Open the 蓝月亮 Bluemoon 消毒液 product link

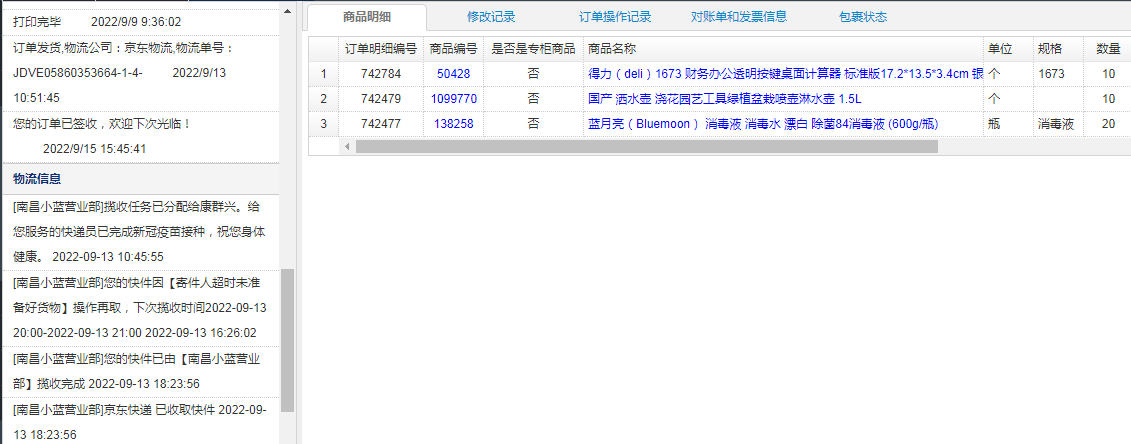(763, 124)
